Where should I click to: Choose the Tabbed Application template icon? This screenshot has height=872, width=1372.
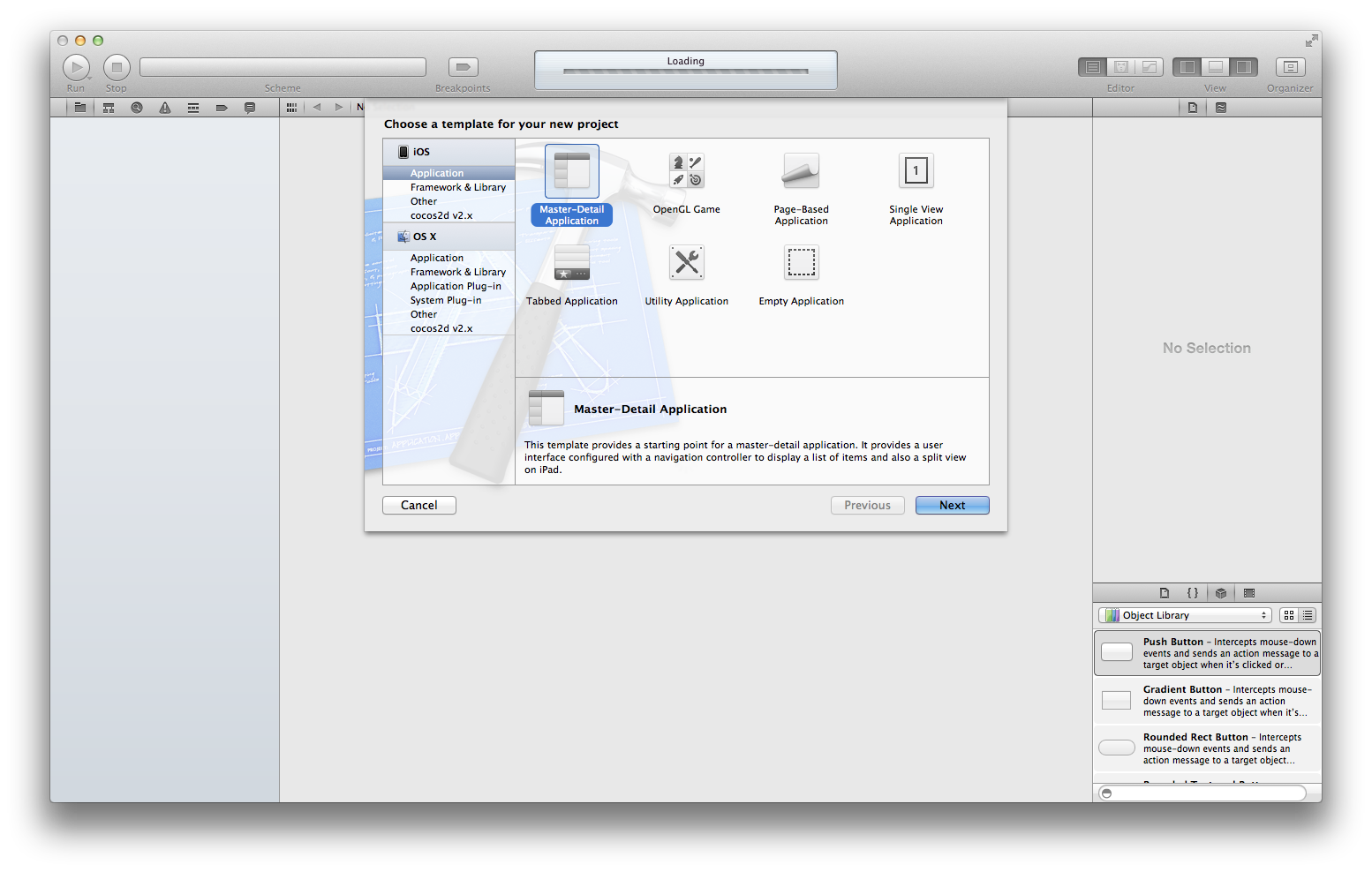[572, 262]
